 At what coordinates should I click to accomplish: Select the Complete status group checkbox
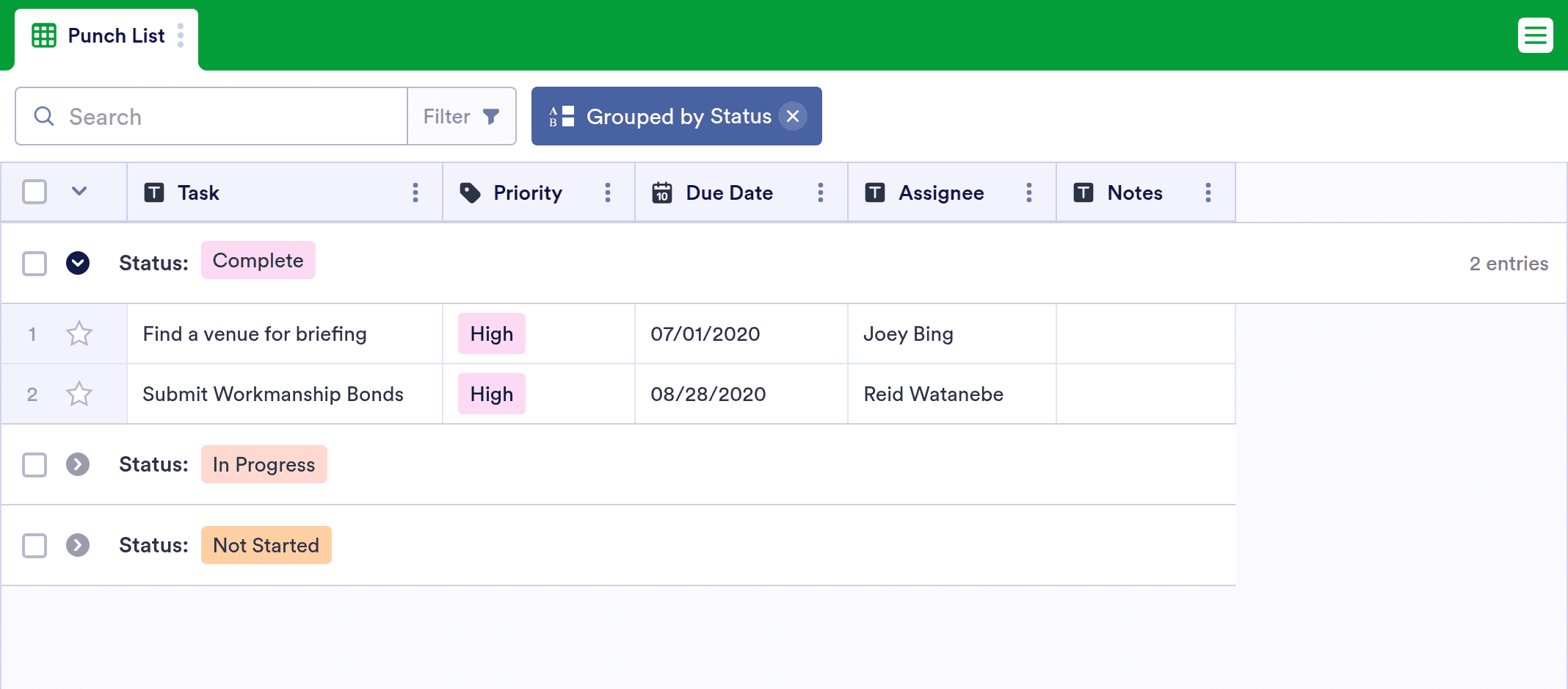pos(35,263)
